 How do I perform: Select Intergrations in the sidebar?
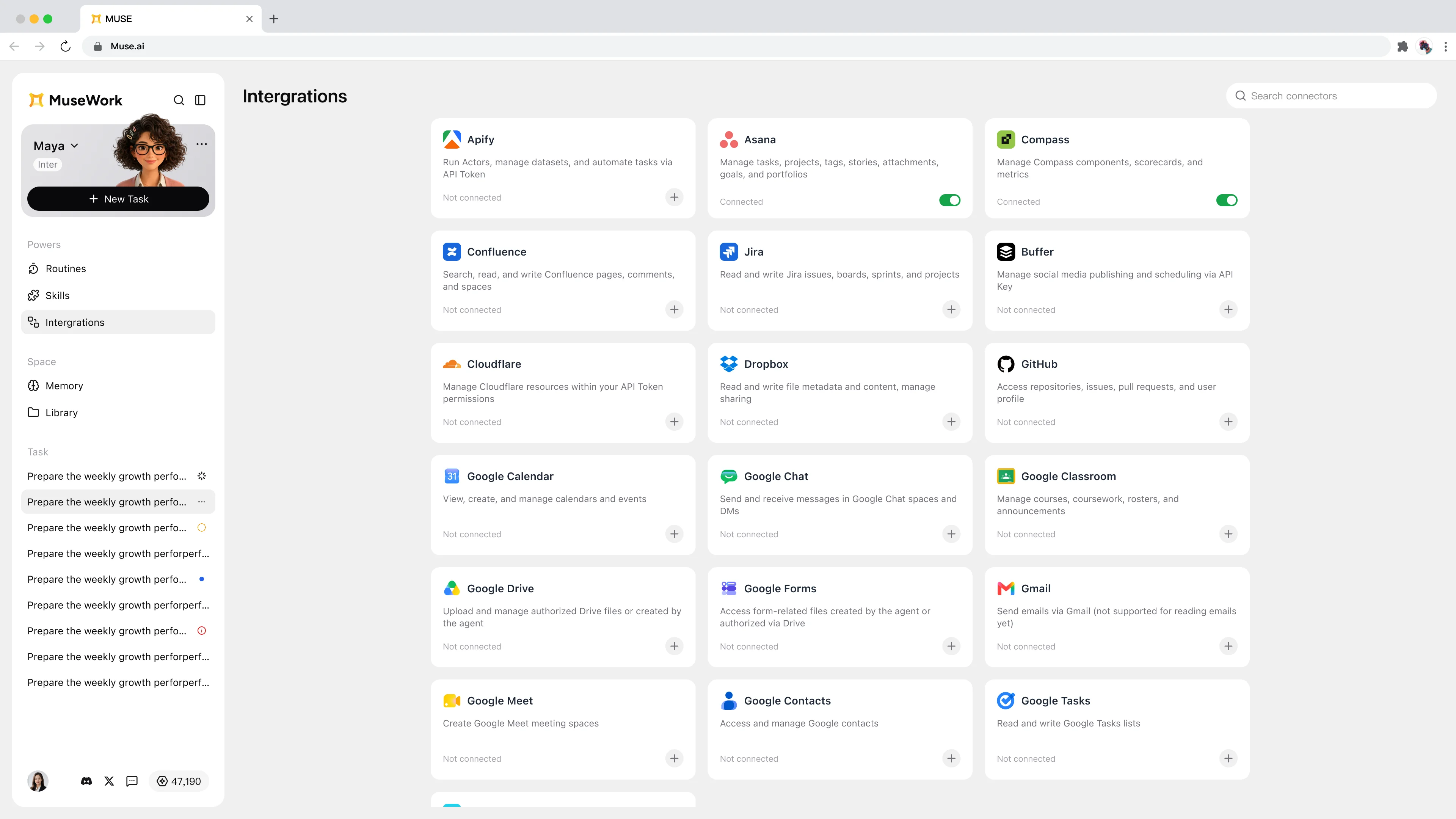(x=118, y=322)
